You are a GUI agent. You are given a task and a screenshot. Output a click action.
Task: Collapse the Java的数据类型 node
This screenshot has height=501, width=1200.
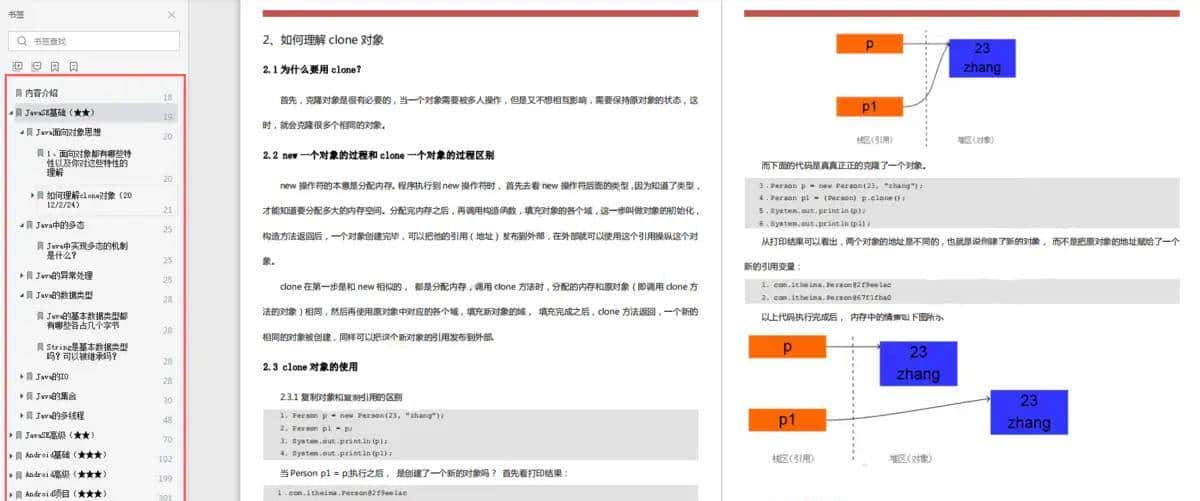pyautogui.click(x=21, y=295)
